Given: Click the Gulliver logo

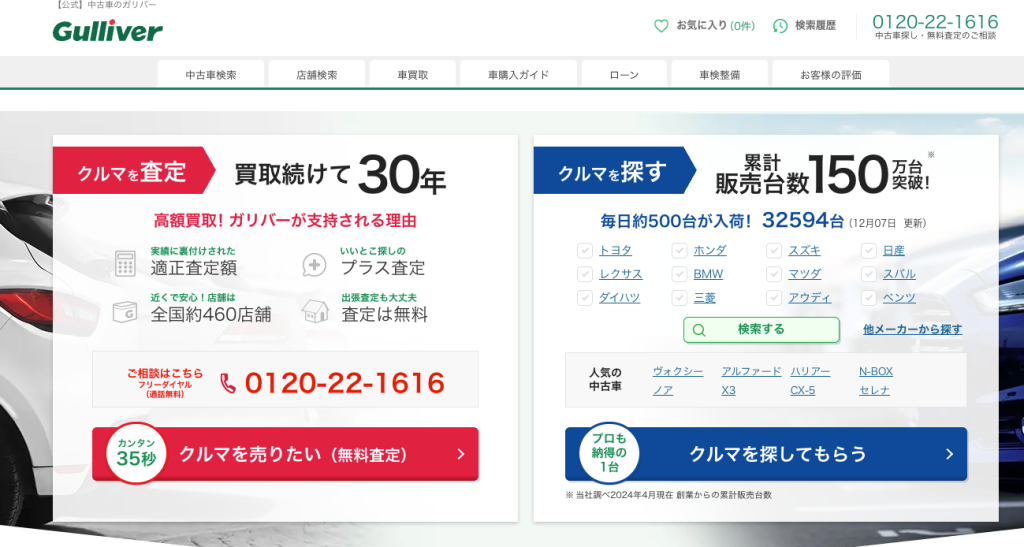Looking at the screenshot, I should coord(107,31).
